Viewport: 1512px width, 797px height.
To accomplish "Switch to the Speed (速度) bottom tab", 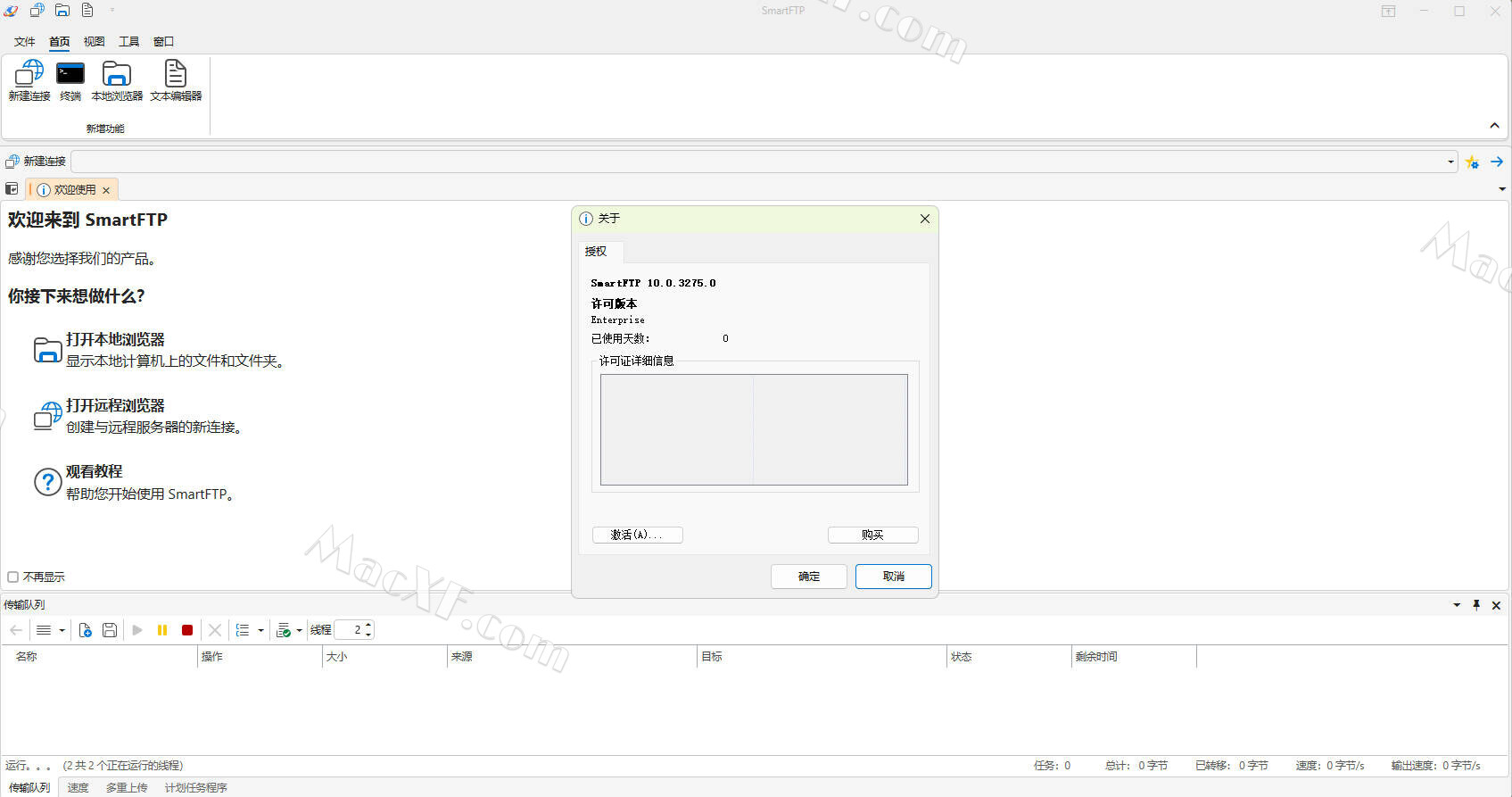I will pyautogui.click(x=78, y=787).
